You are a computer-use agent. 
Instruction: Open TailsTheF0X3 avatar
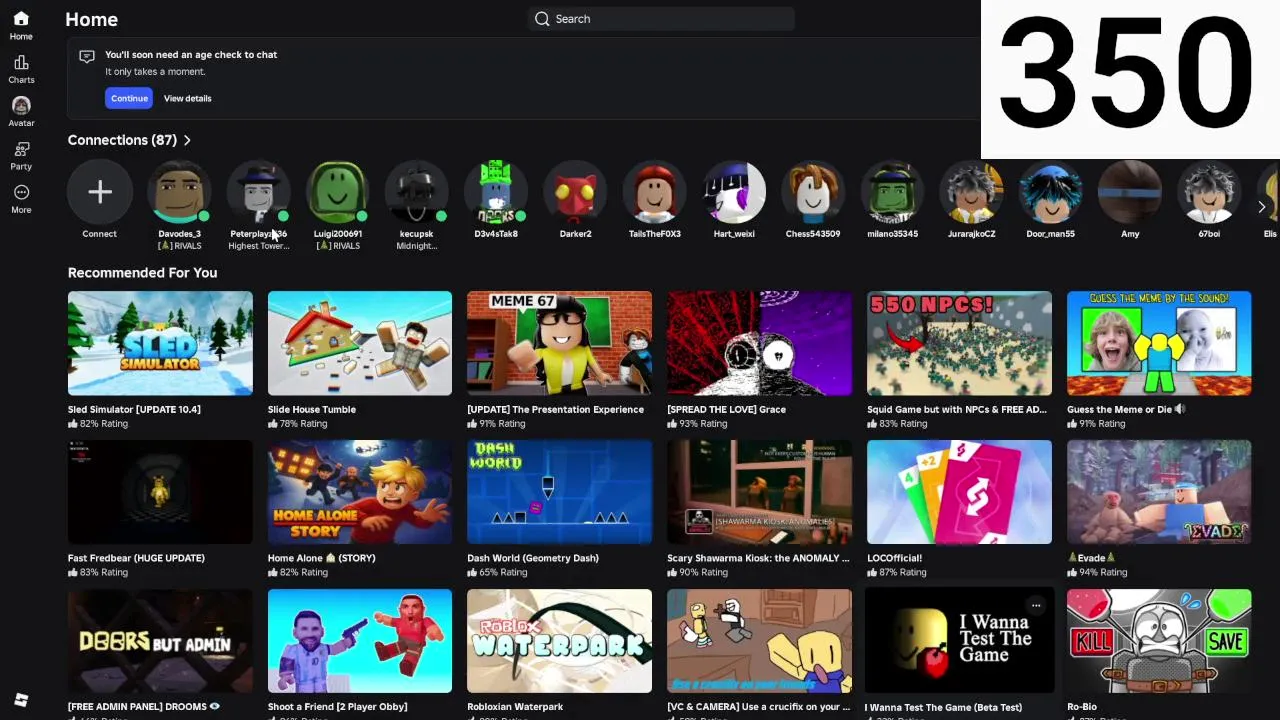coord(655,192)
